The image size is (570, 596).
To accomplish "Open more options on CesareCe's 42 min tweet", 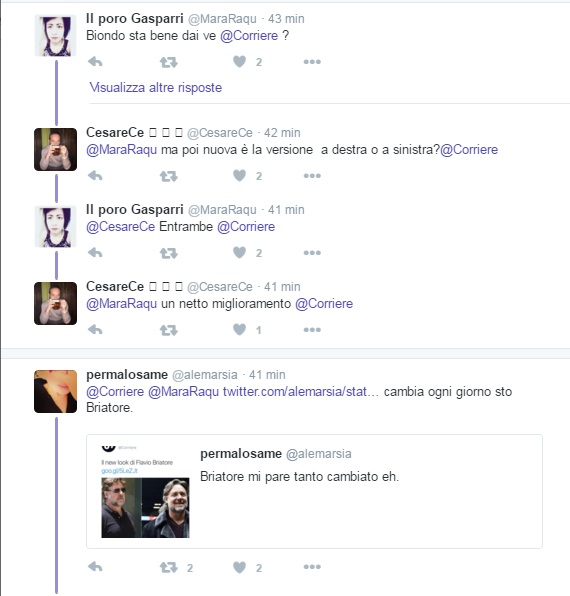I will (312, 176).
